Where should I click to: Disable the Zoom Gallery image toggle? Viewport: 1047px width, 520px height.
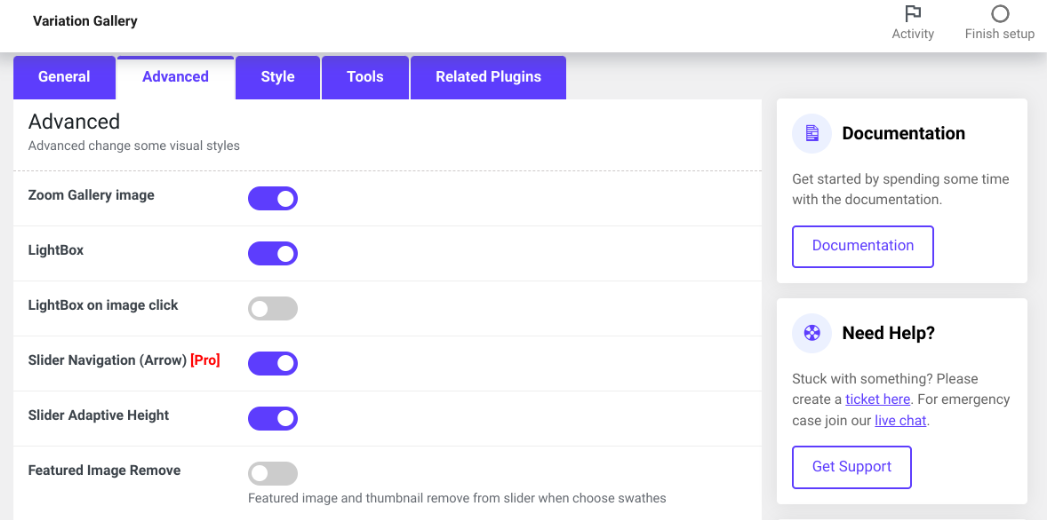tap(273, 198)
